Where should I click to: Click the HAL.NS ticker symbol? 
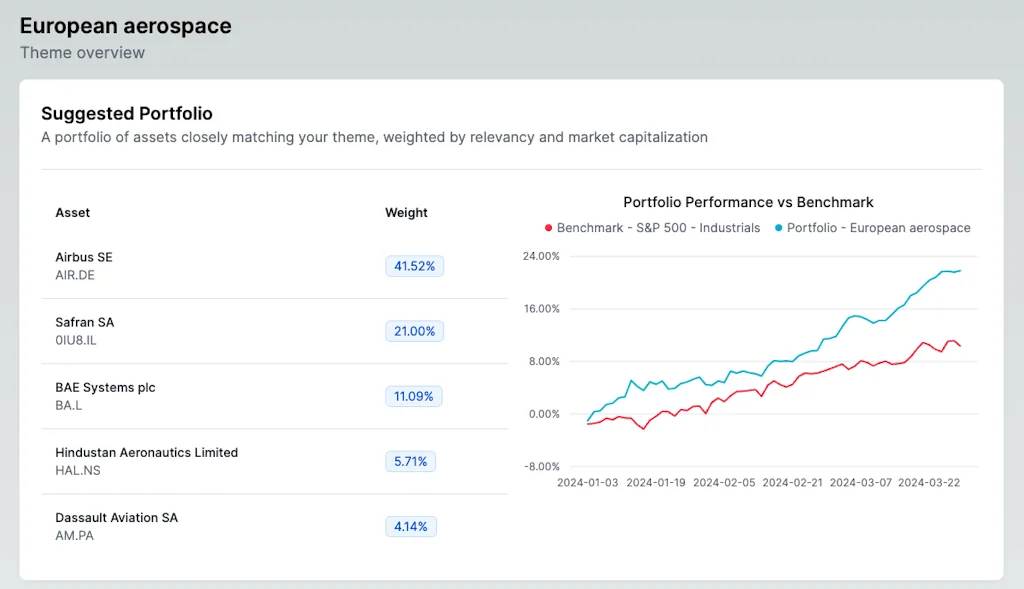pyautogui.click(x=78, y=470)
